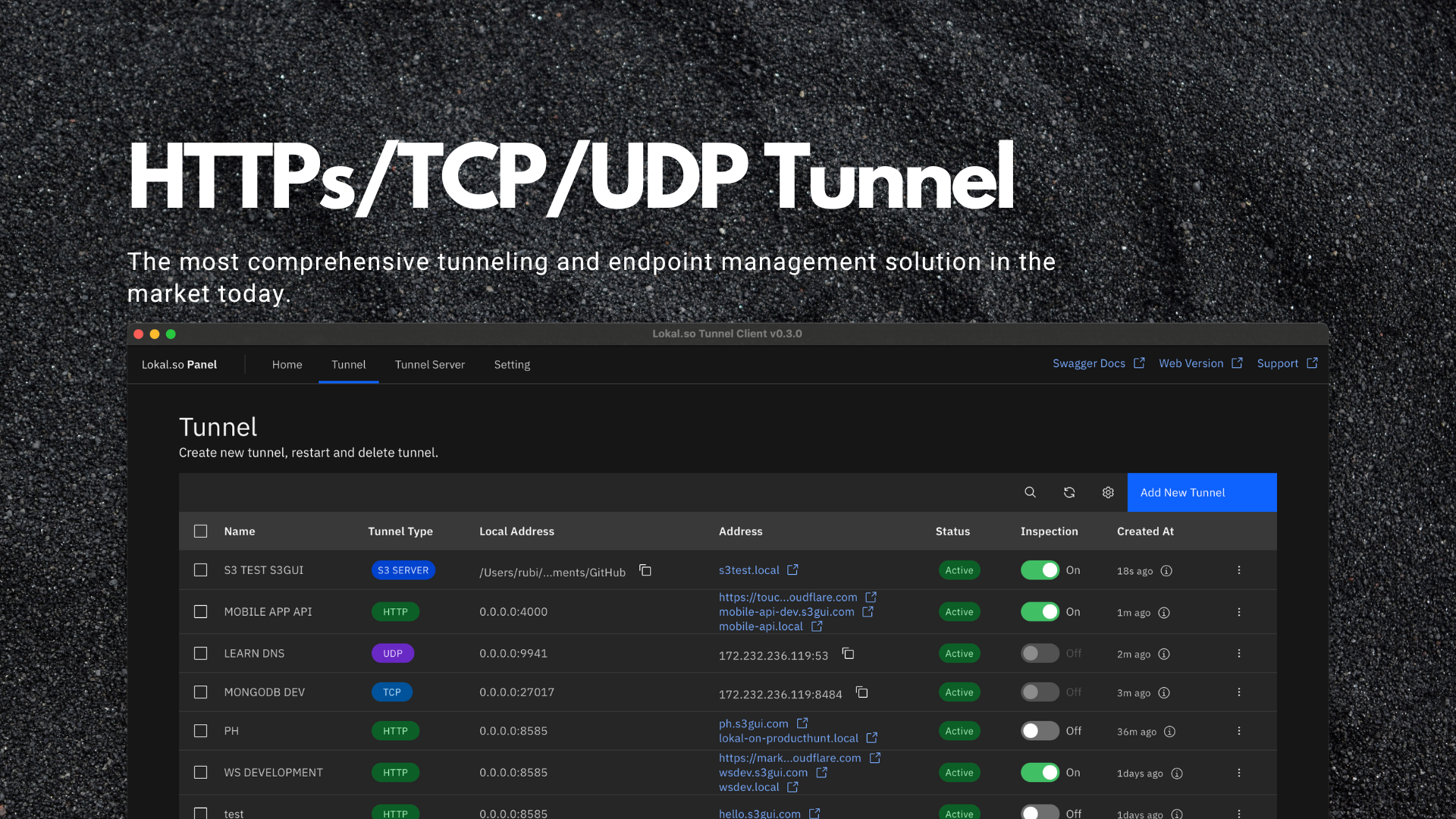
Task: Turn off inspection for MOBILE APP API
Action: click(x=1040, y=612)
